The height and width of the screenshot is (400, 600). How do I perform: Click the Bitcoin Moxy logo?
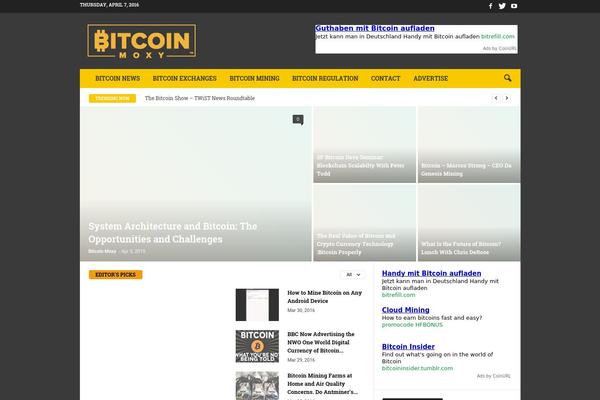pyautogui.click(x=142, y=41)
